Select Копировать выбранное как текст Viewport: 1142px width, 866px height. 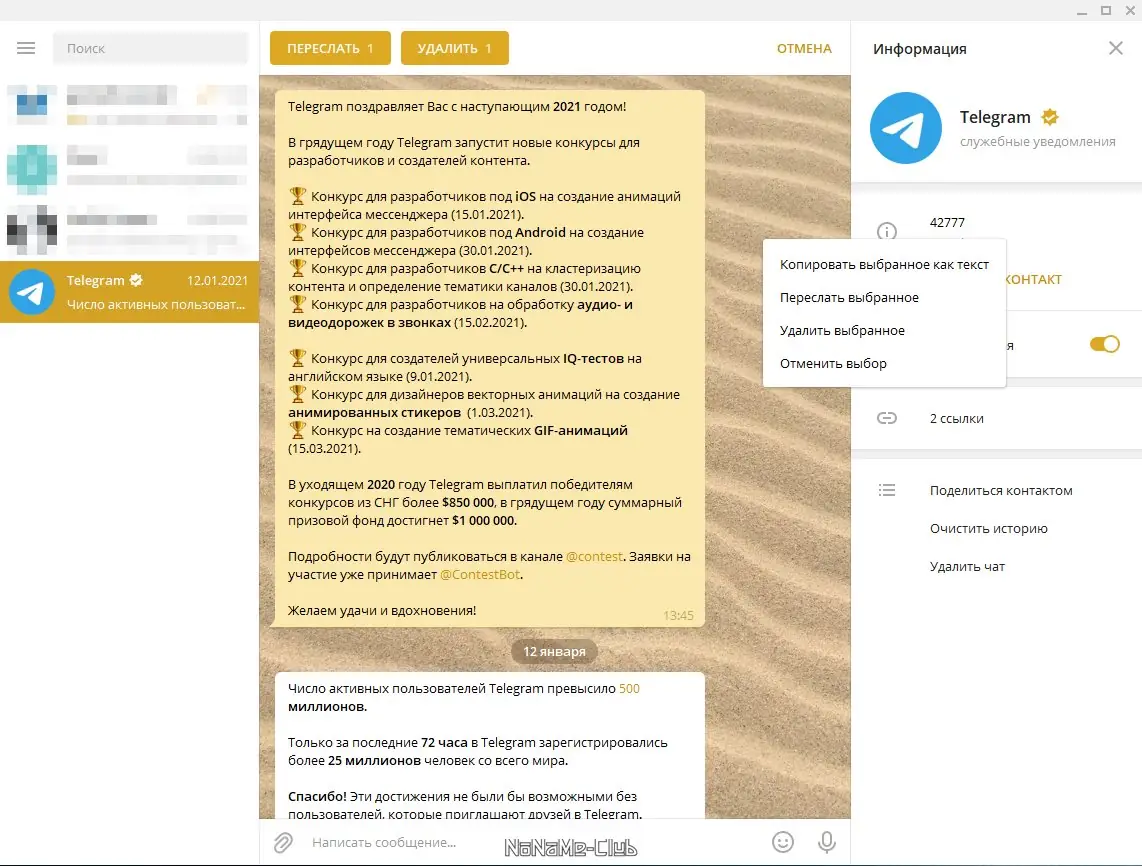(x=884, y=264)
